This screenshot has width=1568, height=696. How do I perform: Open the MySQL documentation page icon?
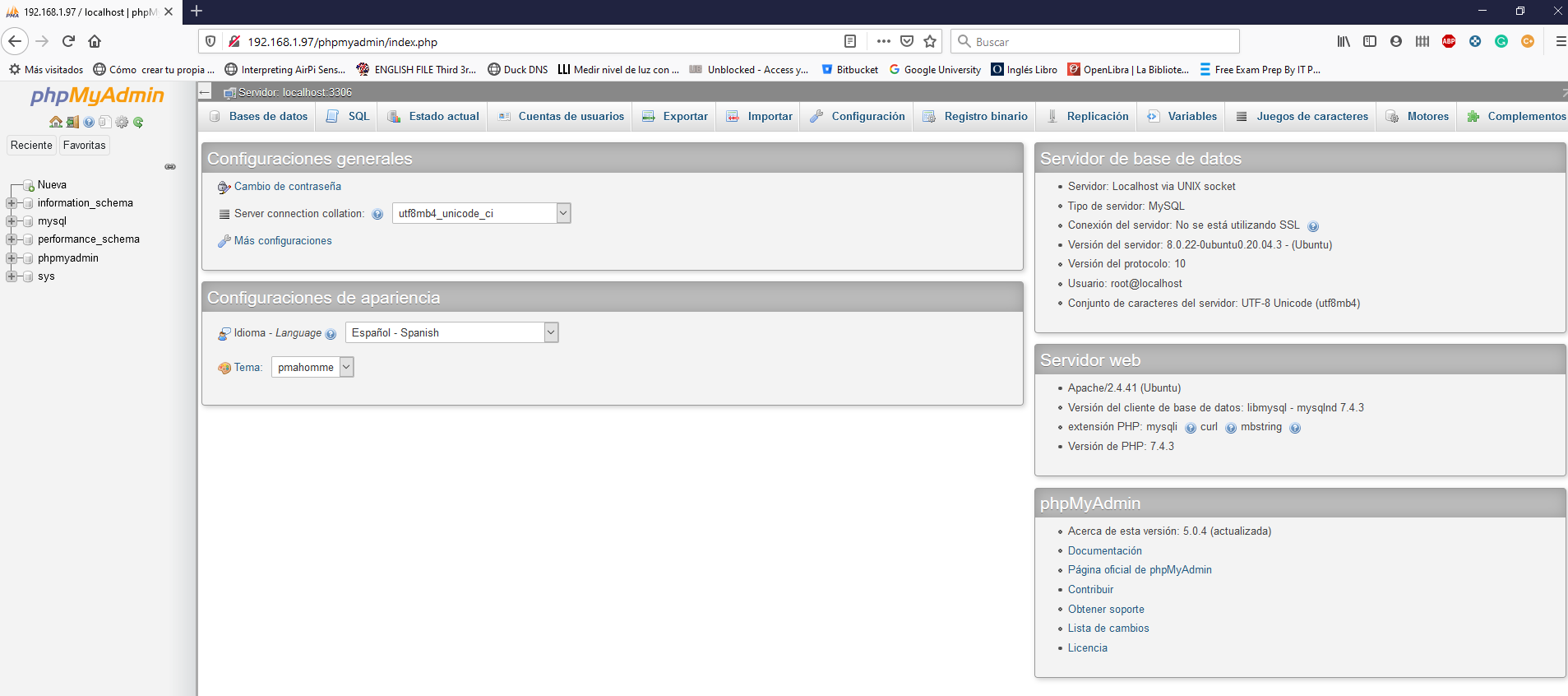point(105,122)
